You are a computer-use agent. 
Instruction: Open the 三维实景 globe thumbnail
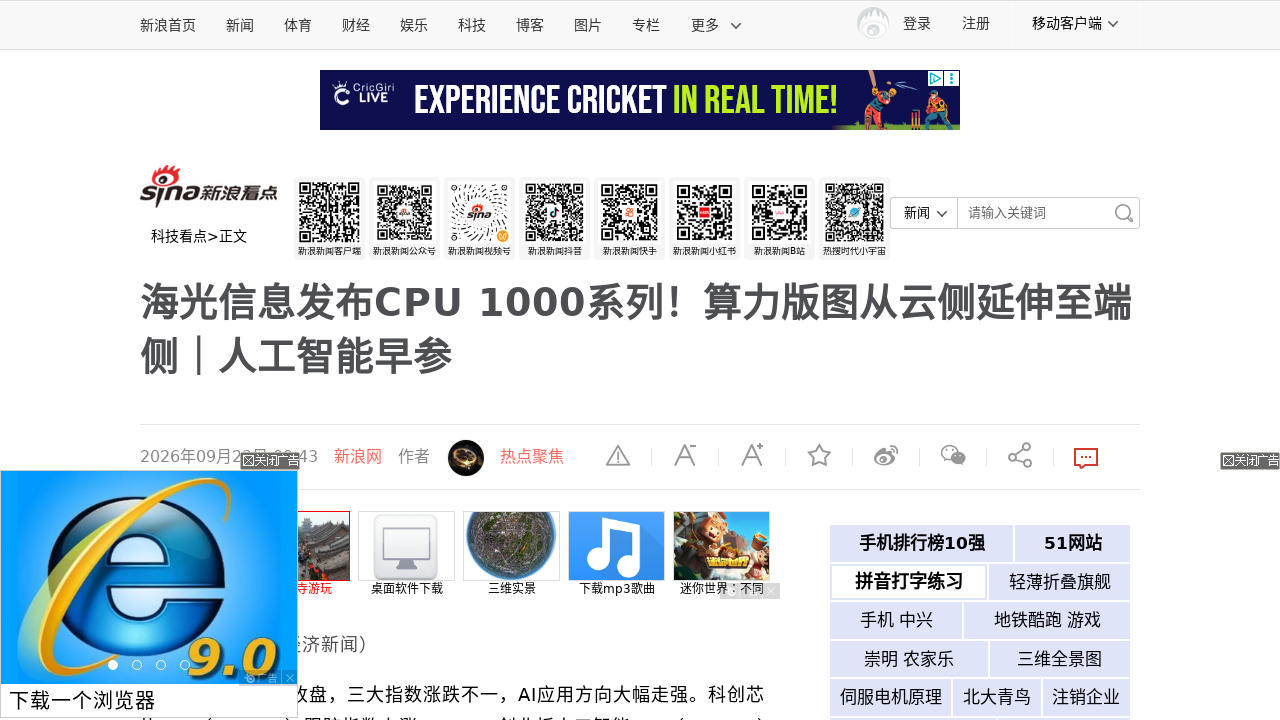pyautogui.click(x=511, y=546)
